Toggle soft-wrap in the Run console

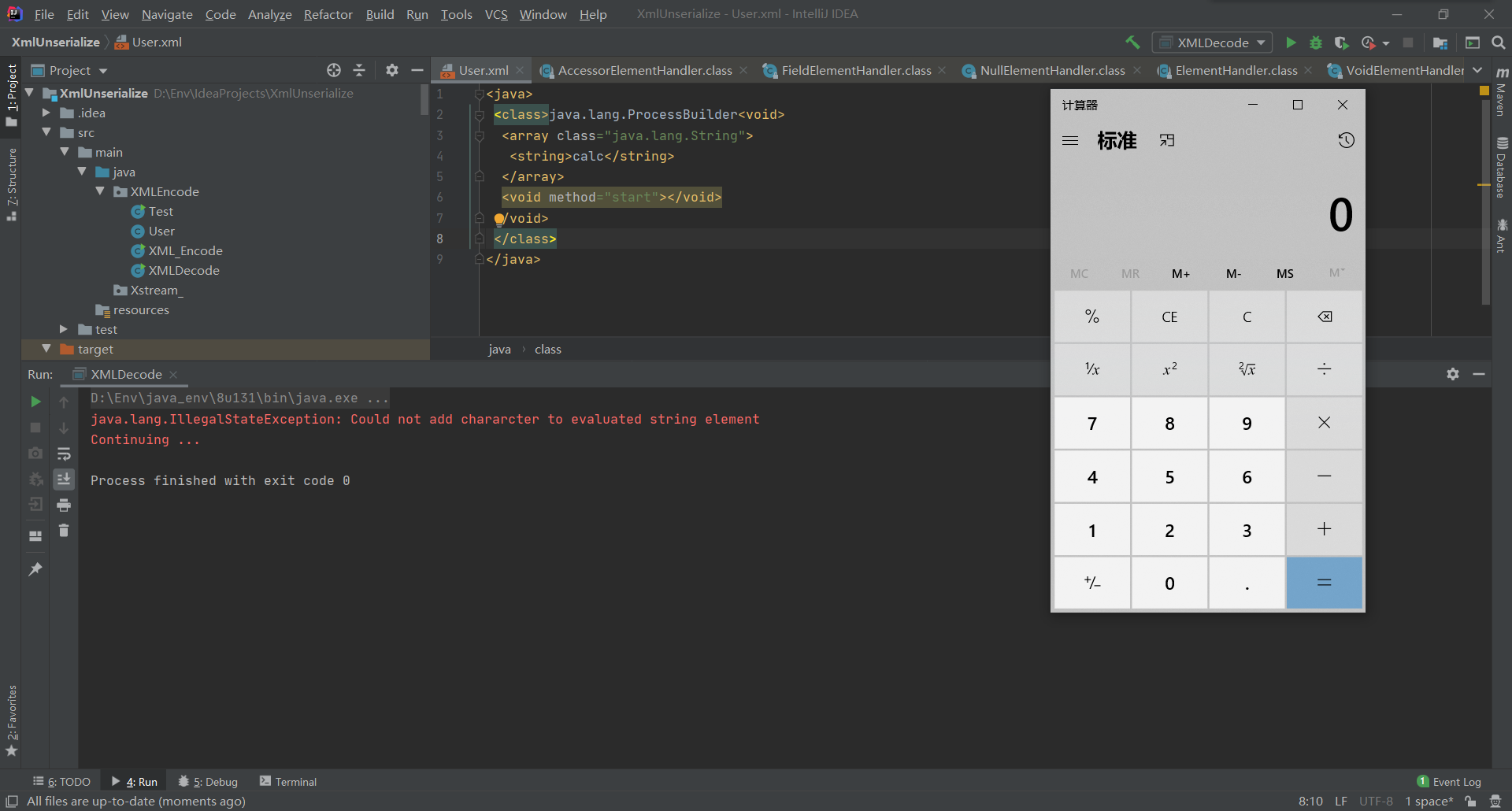[64, 454]
